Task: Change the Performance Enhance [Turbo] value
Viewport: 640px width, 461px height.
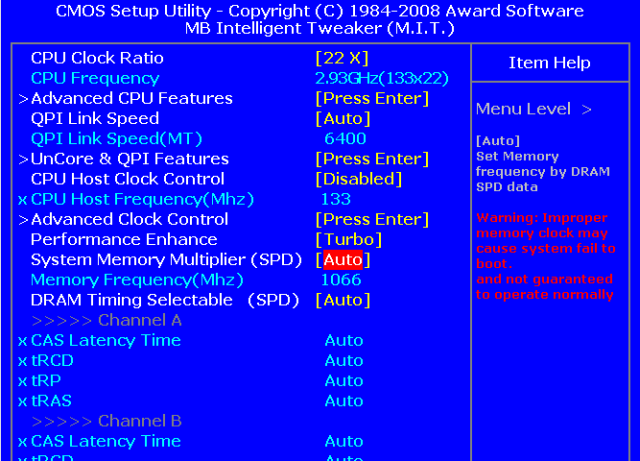Action: coord(349,239)
